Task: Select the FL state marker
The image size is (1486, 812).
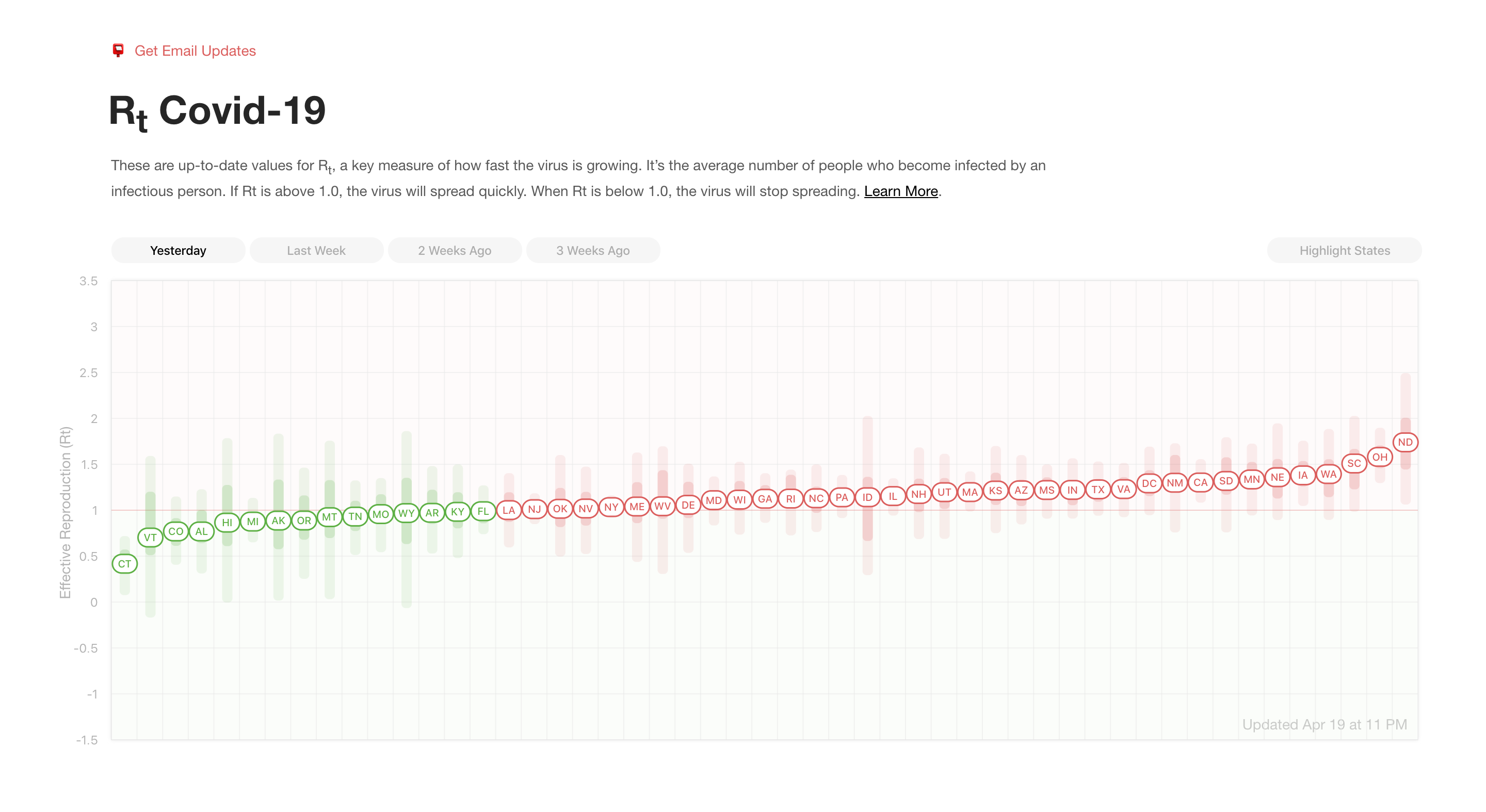Action: tap(483, 511)
